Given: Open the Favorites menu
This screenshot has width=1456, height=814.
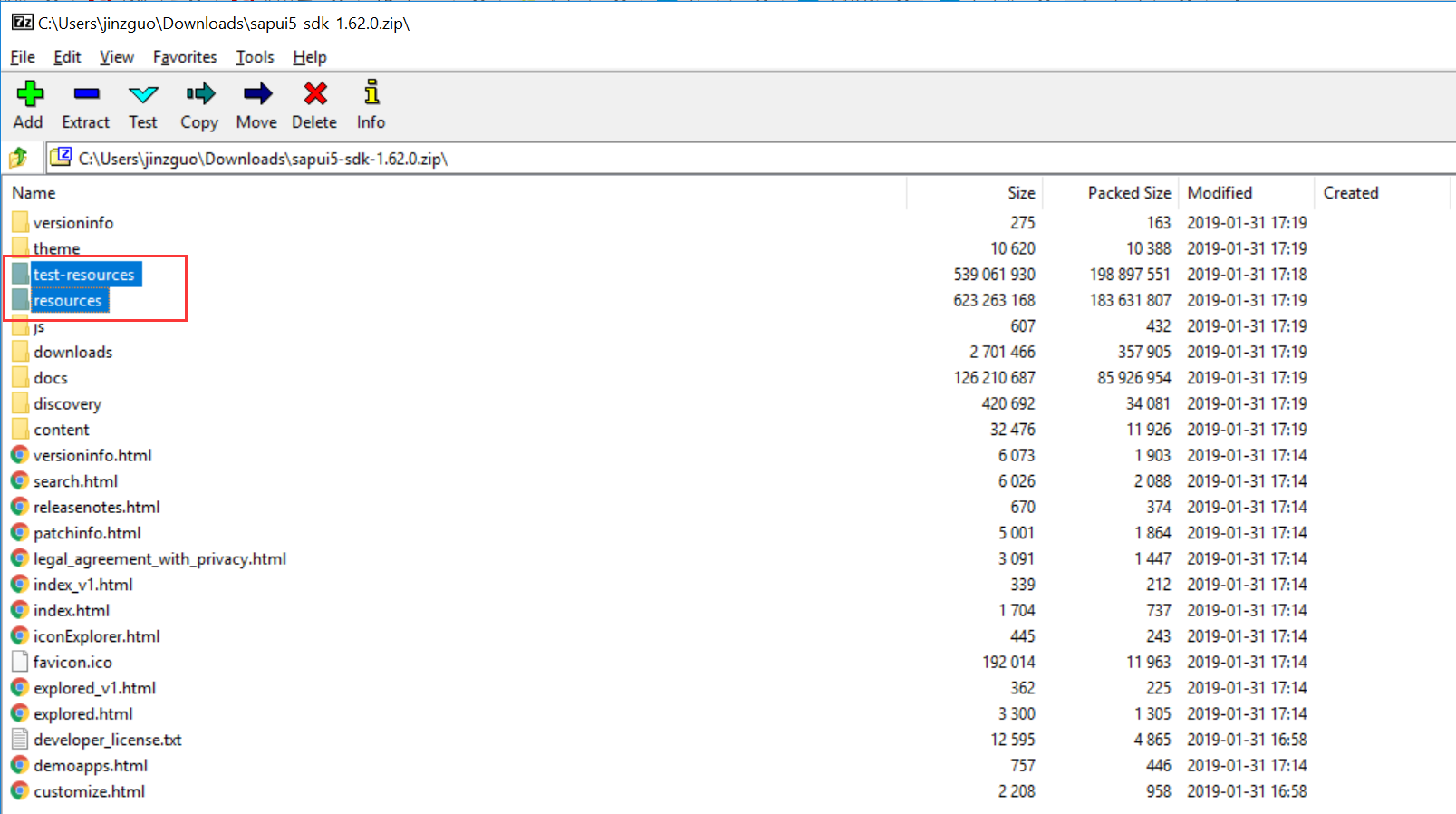Looking at the screenshot, I should (185, 57).
